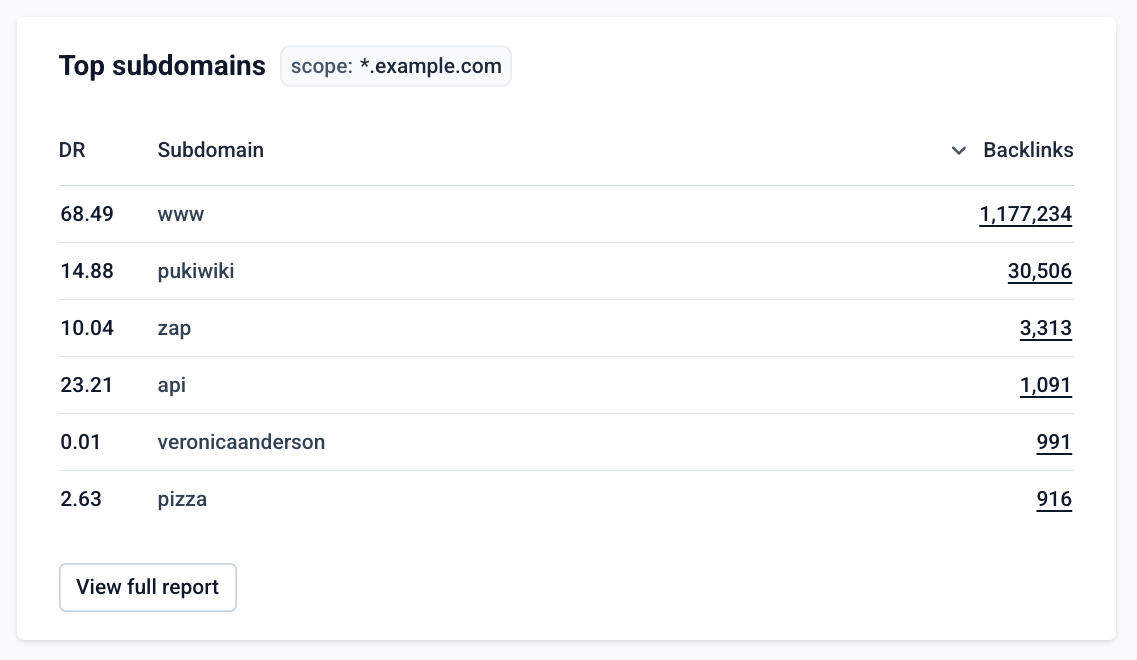1137x660 pixels.
Task: Open the scope *.example.com filter chip
Action: point(396,66)
